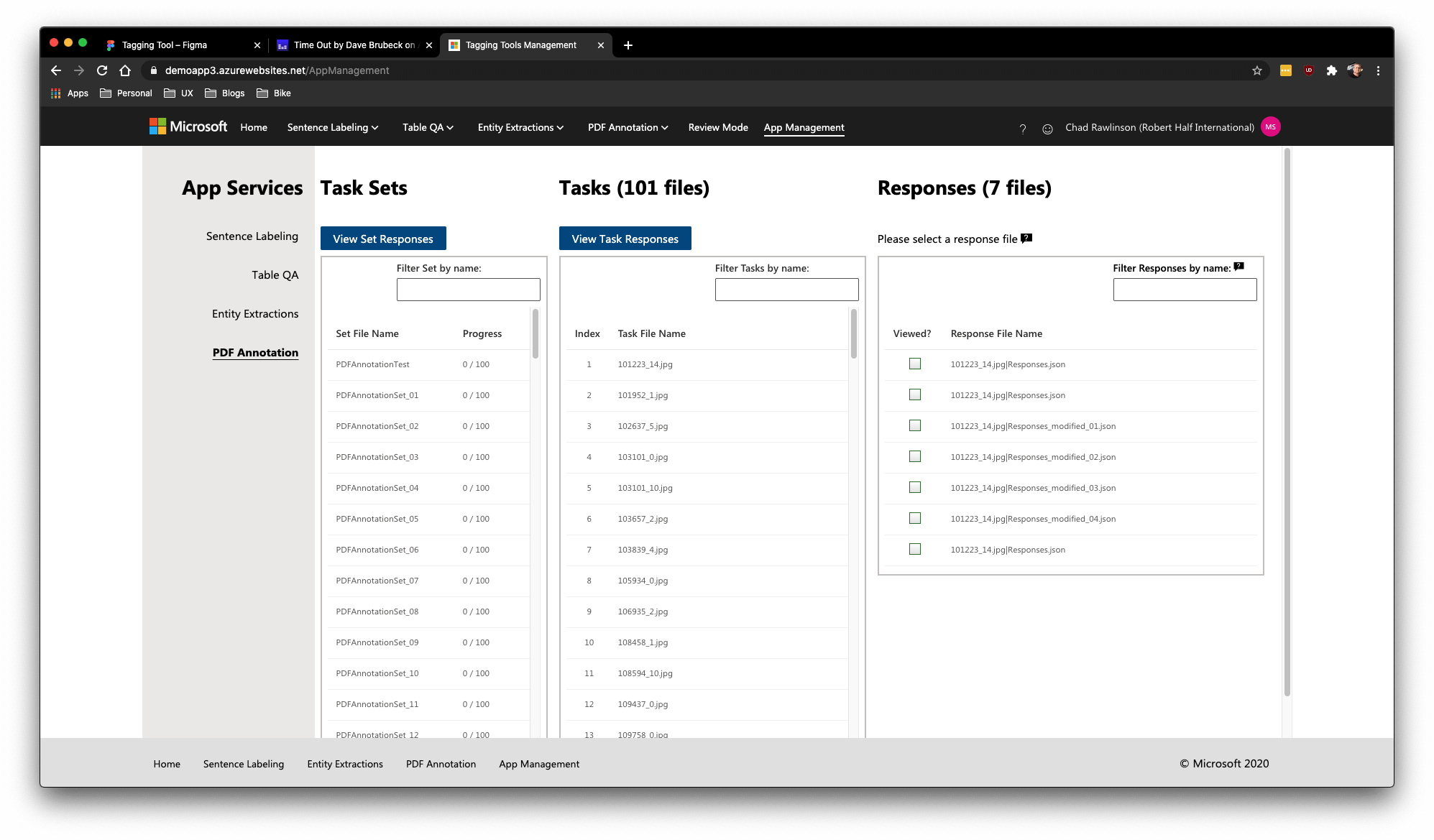
Task: Reload the page with browser refresh icon
Action: tap(102, 70)
